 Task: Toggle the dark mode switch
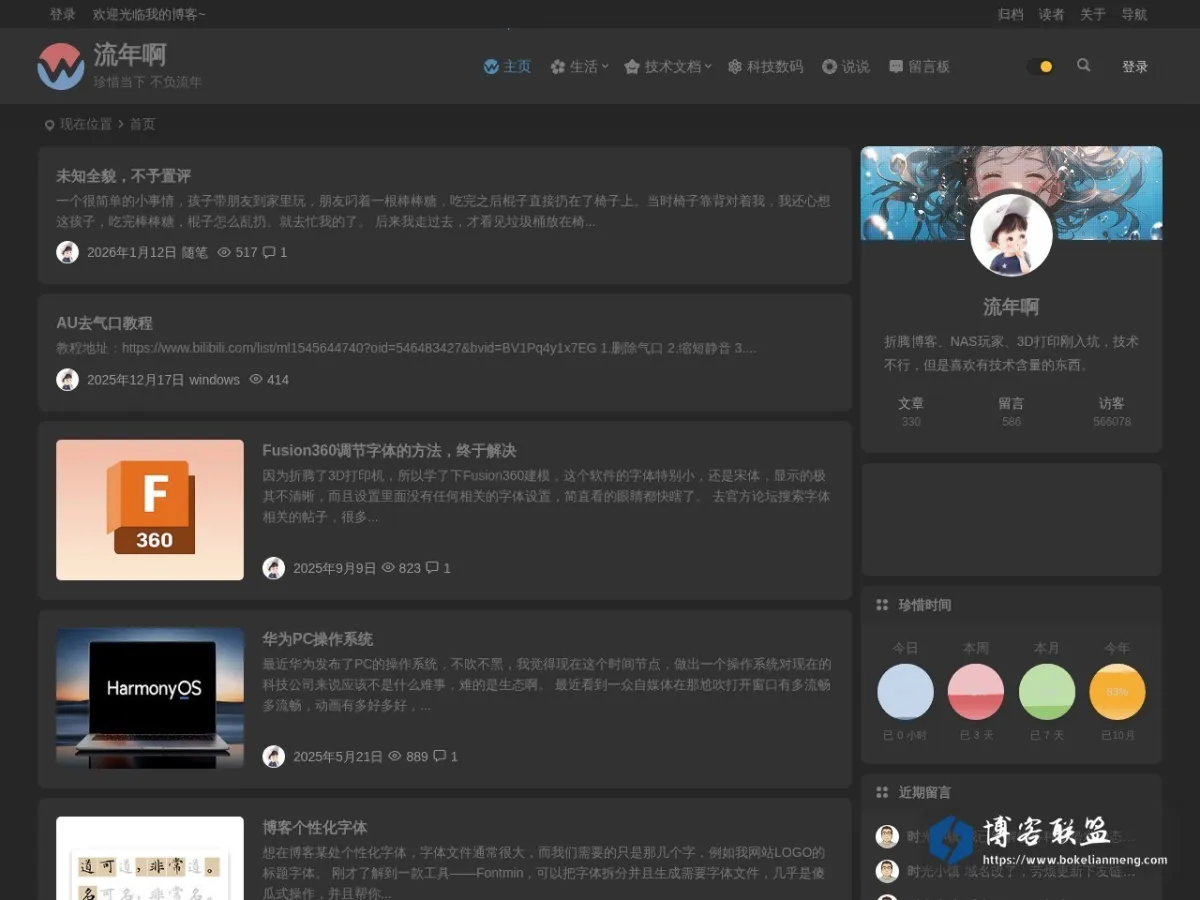point(1041,67)
